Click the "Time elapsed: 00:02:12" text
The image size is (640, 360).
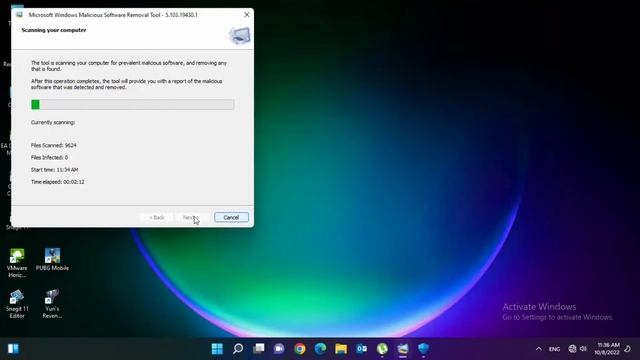click(x=58, y=182)
